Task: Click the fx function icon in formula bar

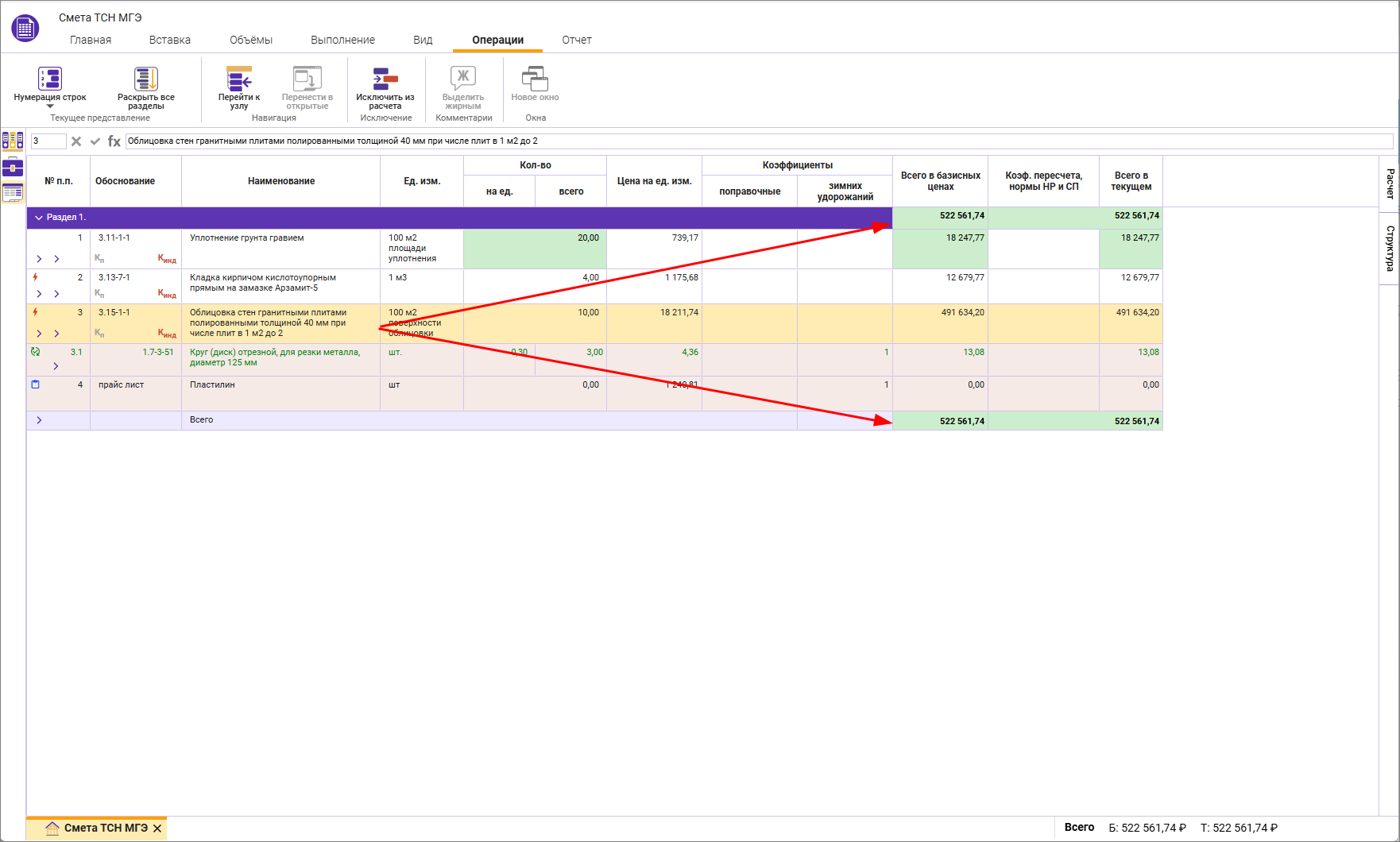Action: click(x=114, y=141)
